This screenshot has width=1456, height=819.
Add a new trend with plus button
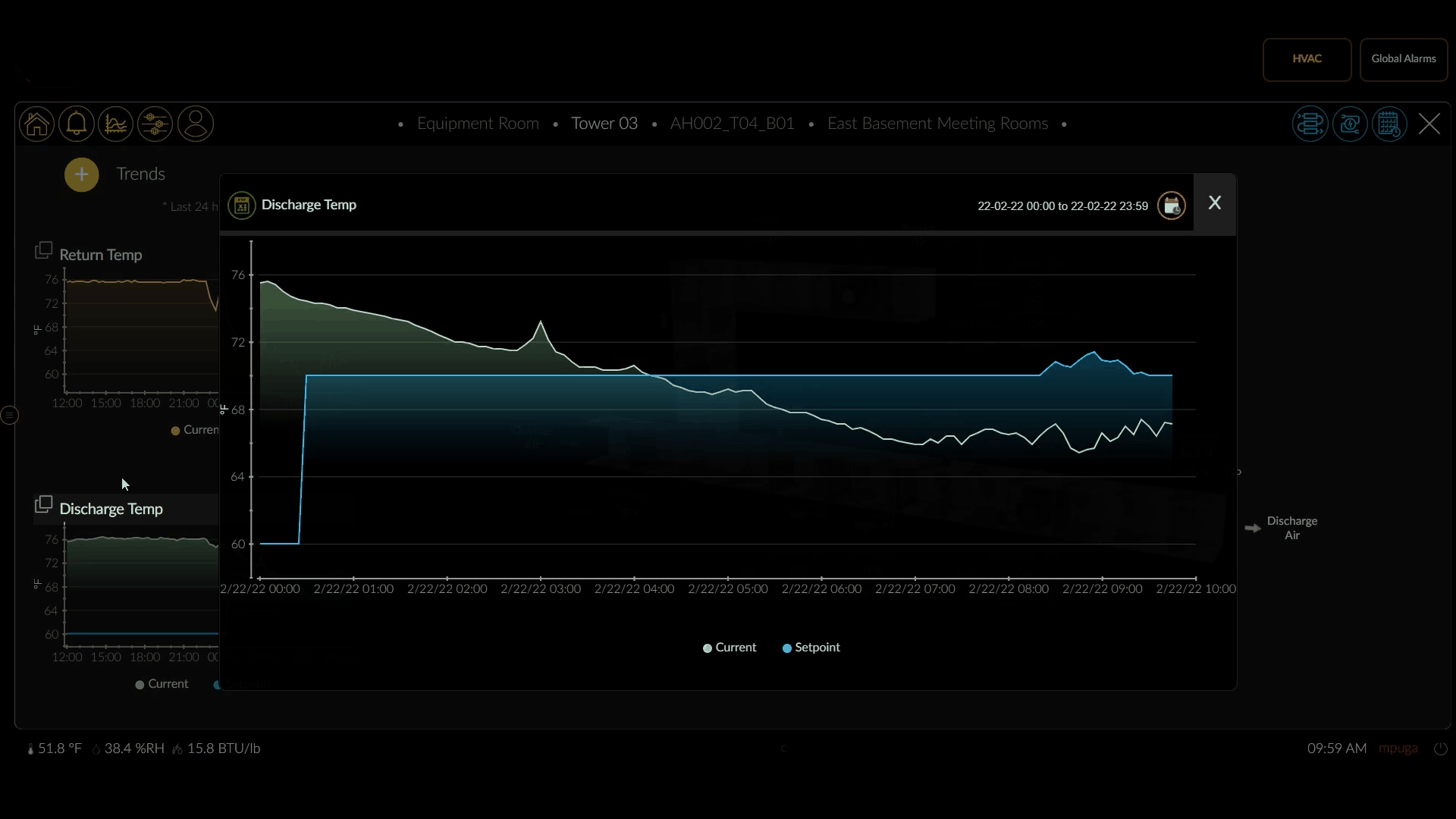tap(81, 174)
